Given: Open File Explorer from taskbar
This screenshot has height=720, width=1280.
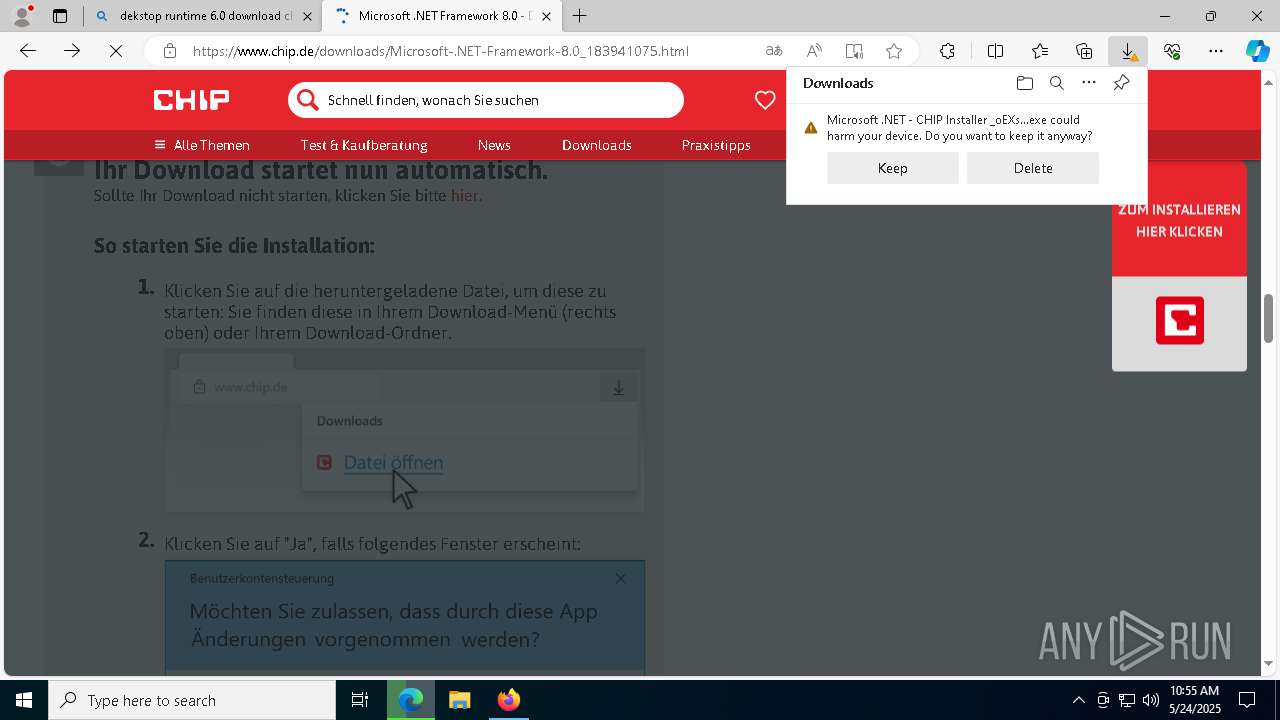Looking at the screenshot, I should click(459, 700).
